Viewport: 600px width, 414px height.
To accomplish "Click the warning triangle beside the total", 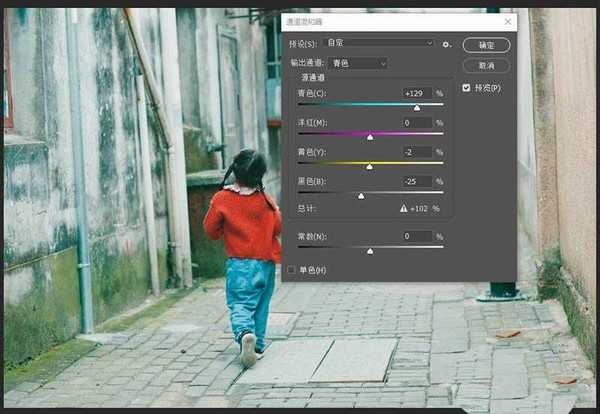I will 404,209.
